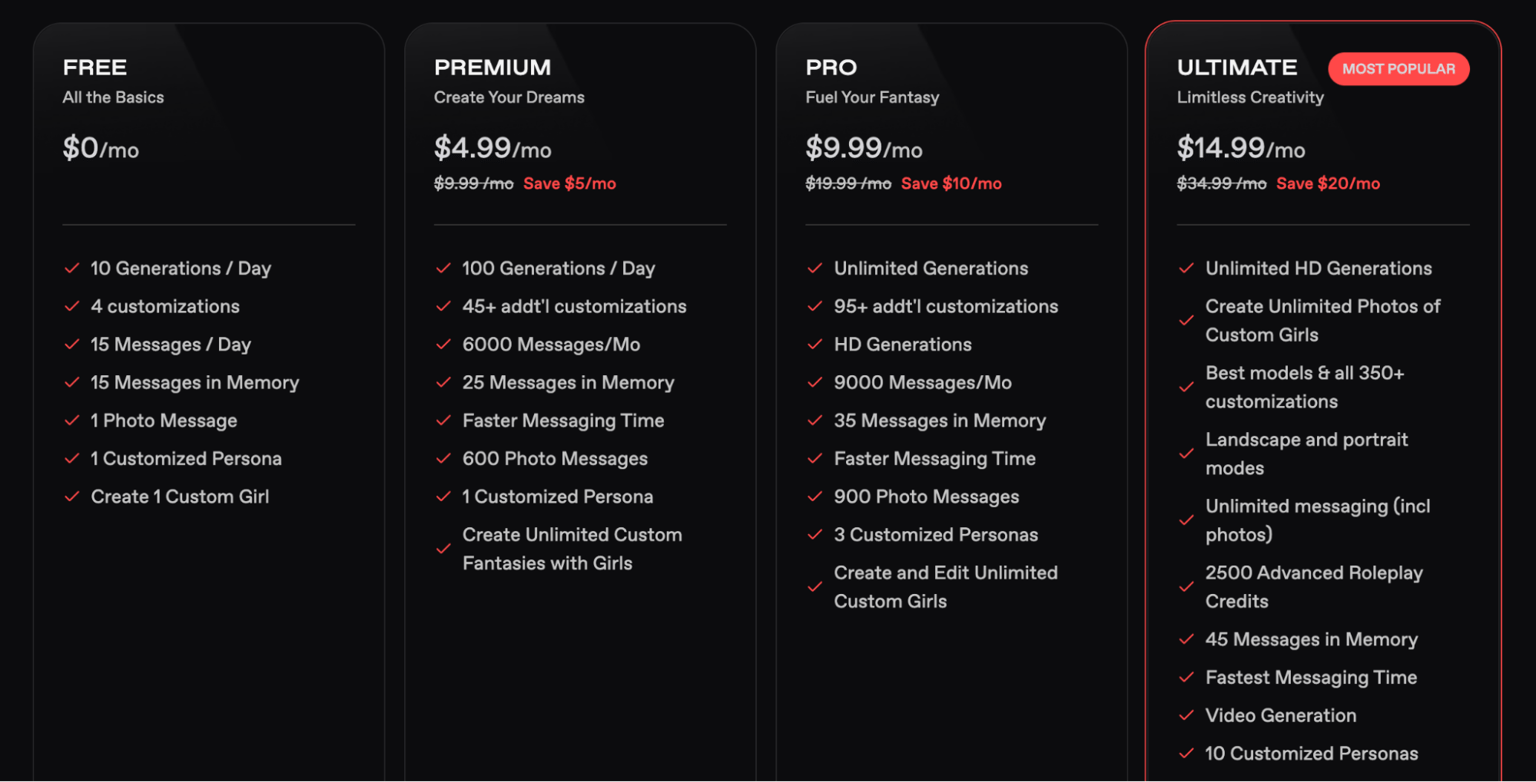Select the FREE plan heading
Image resolution: width=1536 pixels, height=782 pixels.
pyautogui.click(x=95, y=68)
